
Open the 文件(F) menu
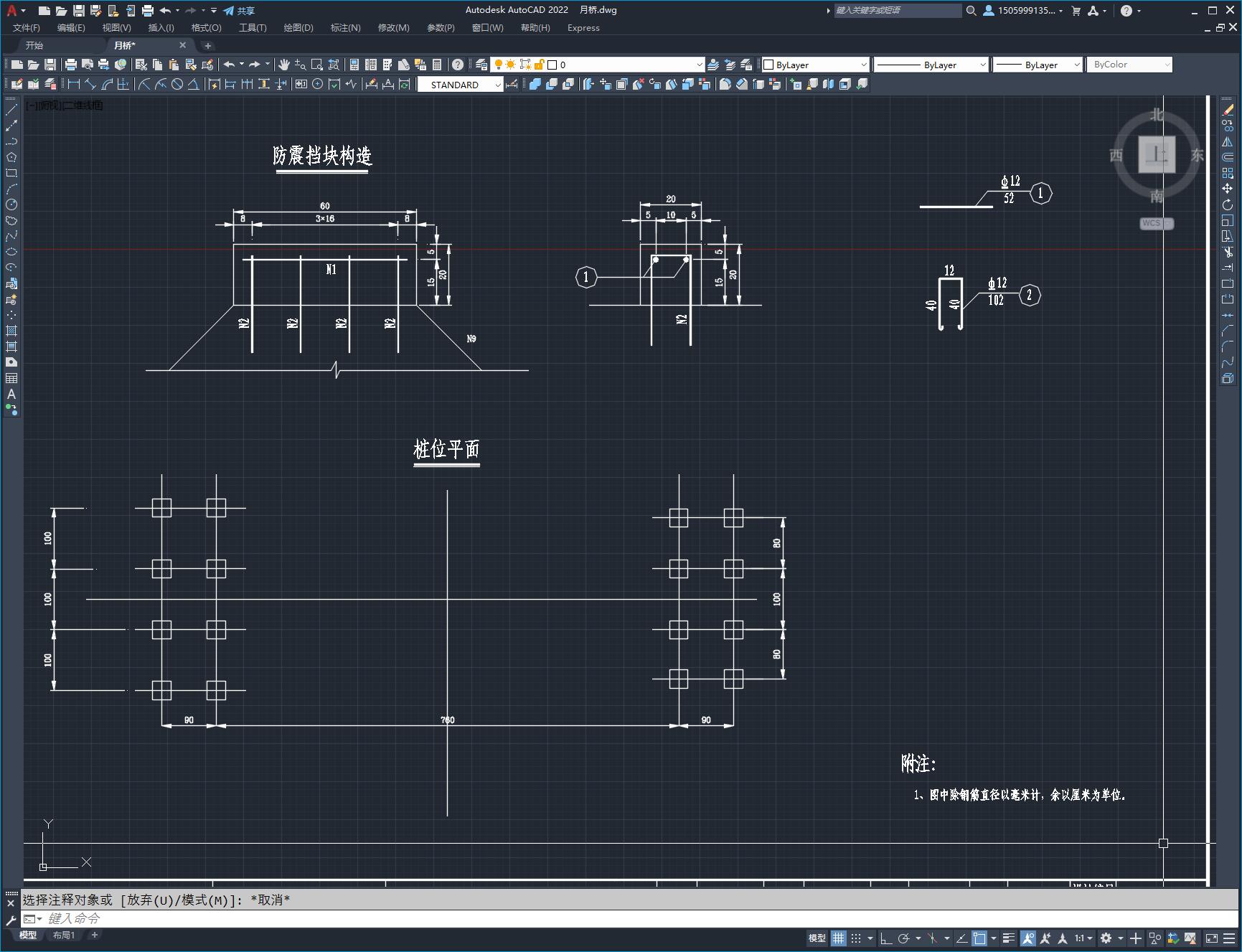(27, 28)
